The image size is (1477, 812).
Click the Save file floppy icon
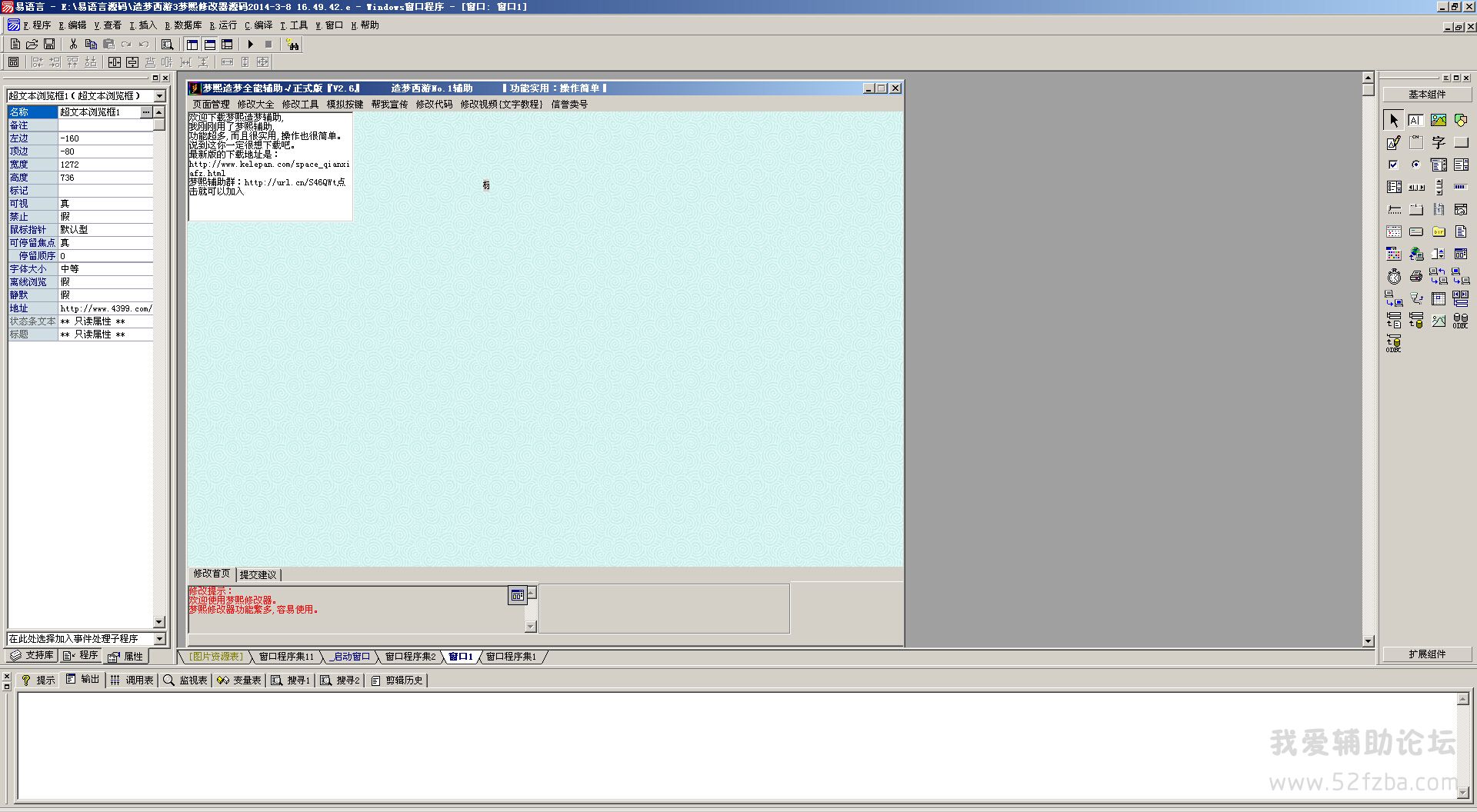point(49,45)
